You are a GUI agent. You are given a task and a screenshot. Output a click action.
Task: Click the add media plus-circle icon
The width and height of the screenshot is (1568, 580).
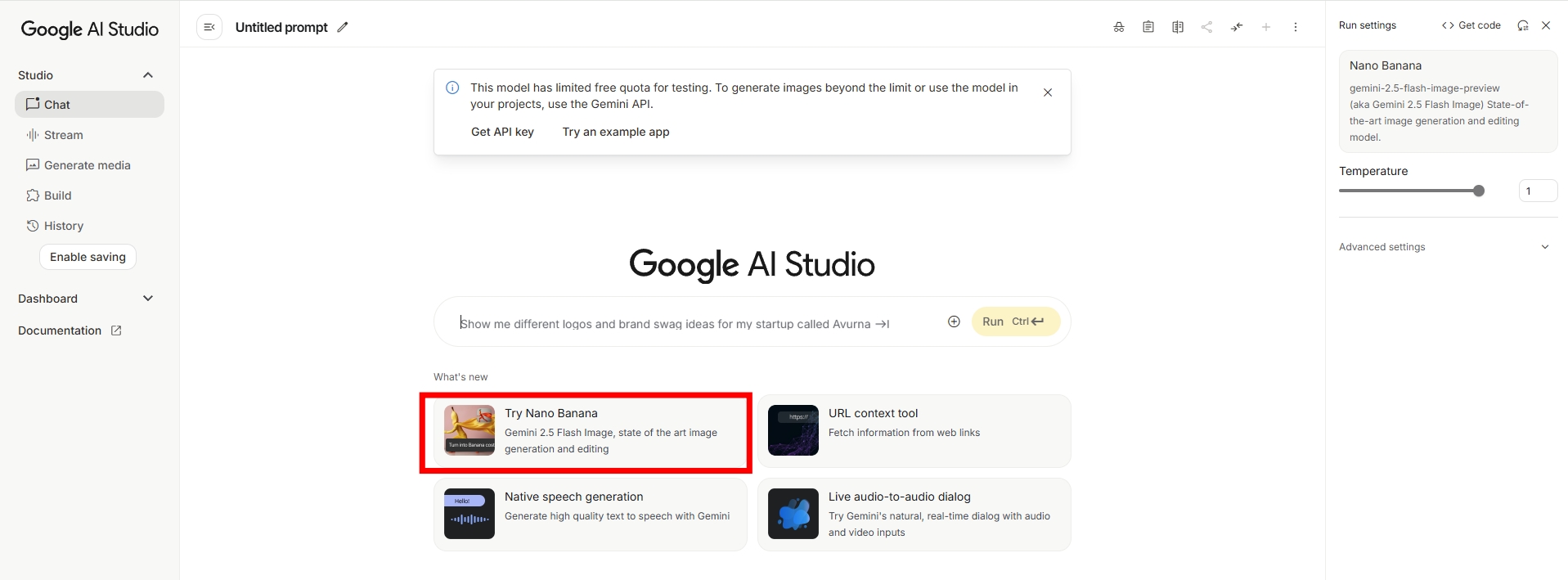click(954, 321)
